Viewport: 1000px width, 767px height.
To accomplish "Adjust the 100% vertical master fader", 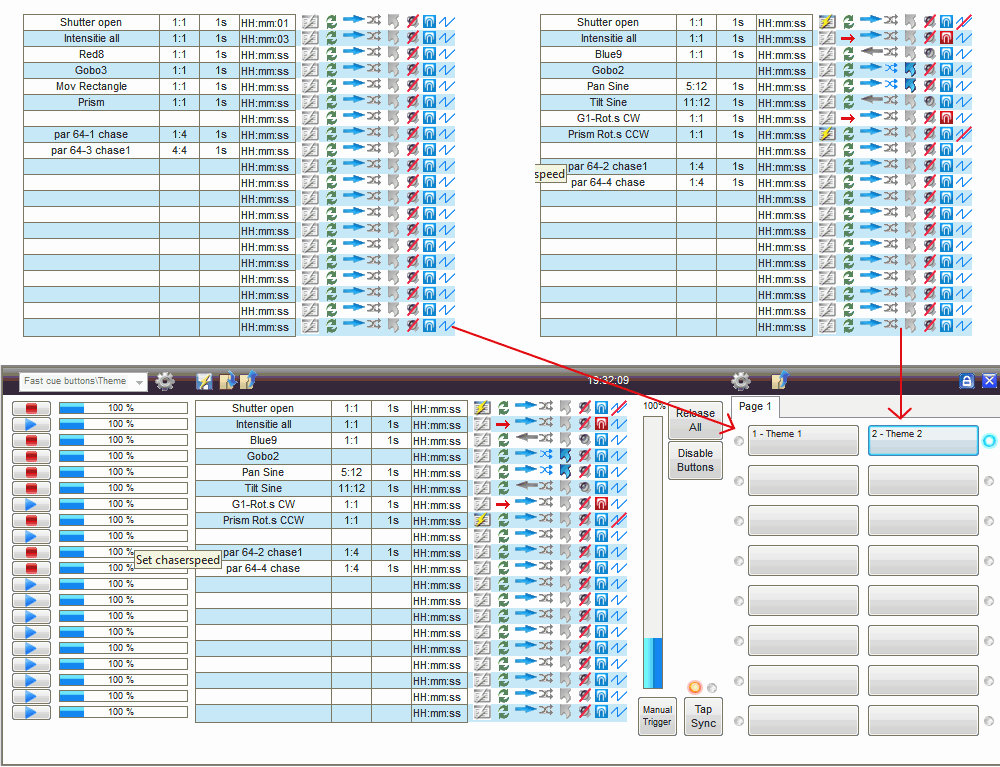I will (652, 552).
